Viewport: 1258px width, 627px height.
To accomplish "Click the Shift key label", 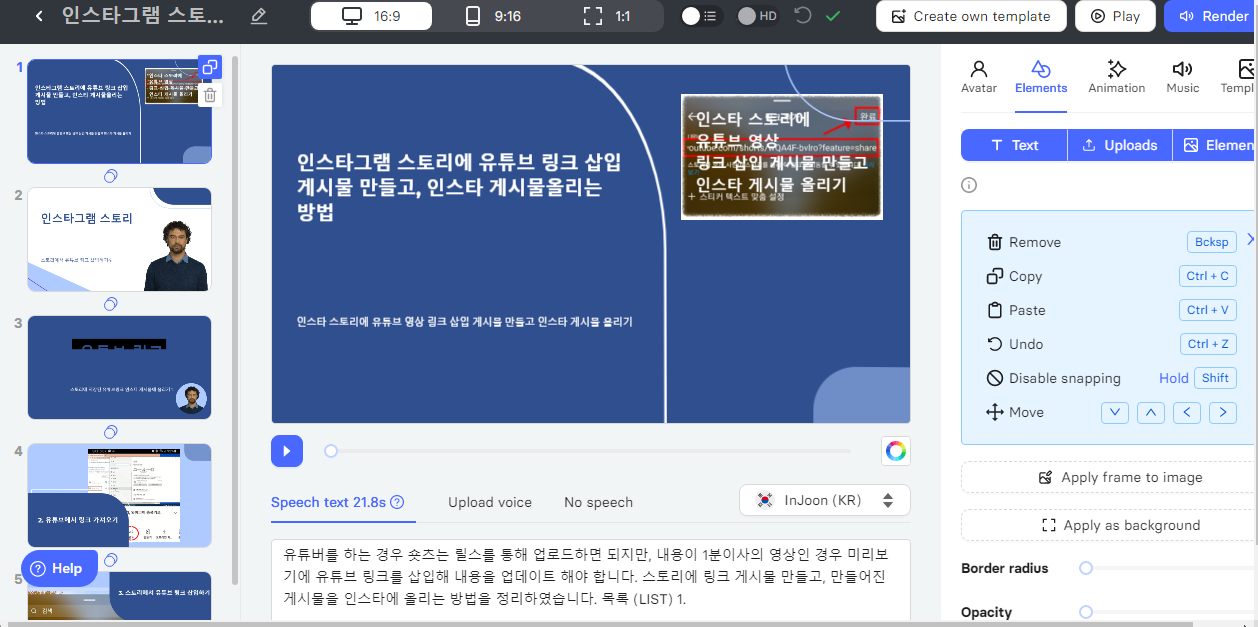I will click(x=1215, y=378).
